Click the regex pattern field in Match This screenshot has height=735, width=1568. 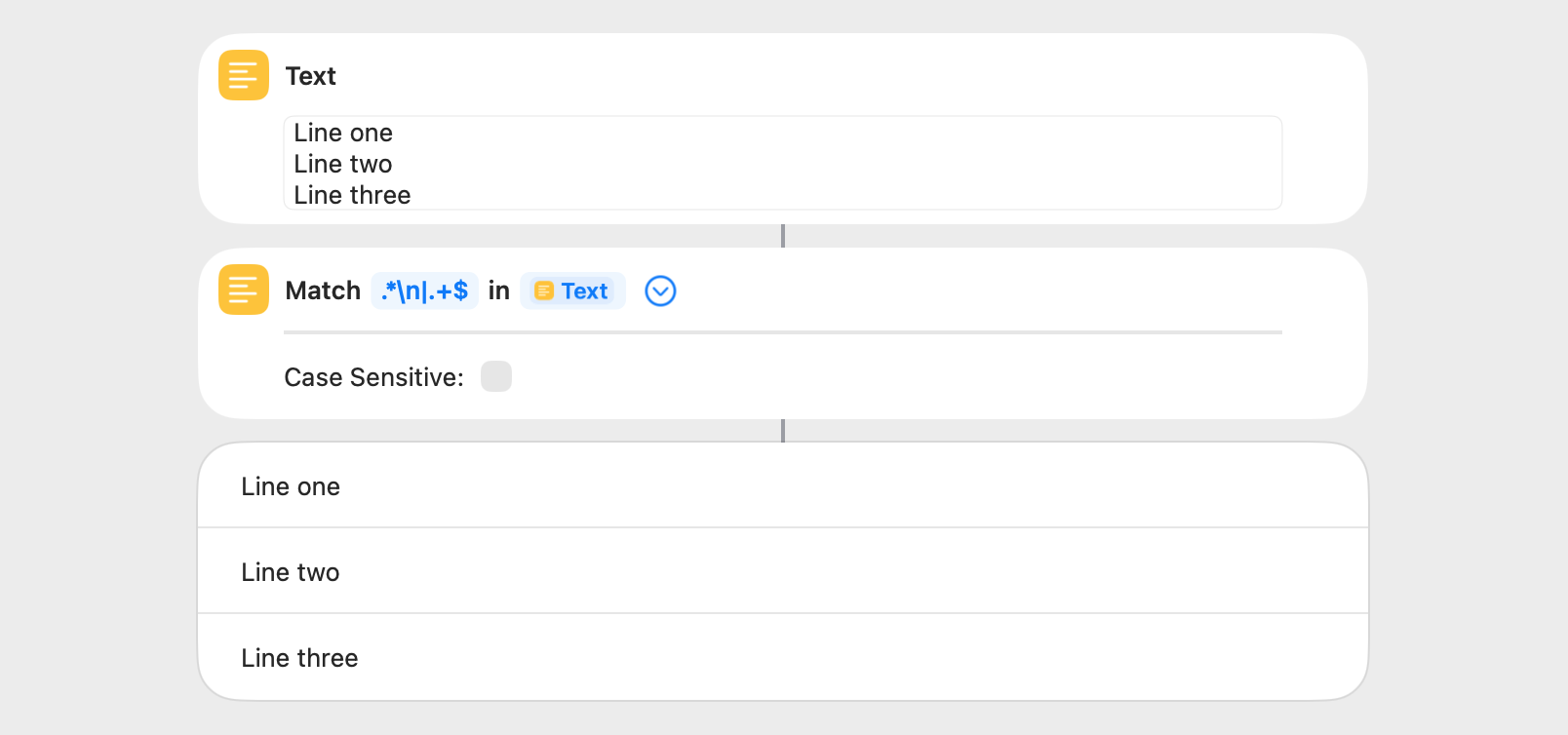424,290
